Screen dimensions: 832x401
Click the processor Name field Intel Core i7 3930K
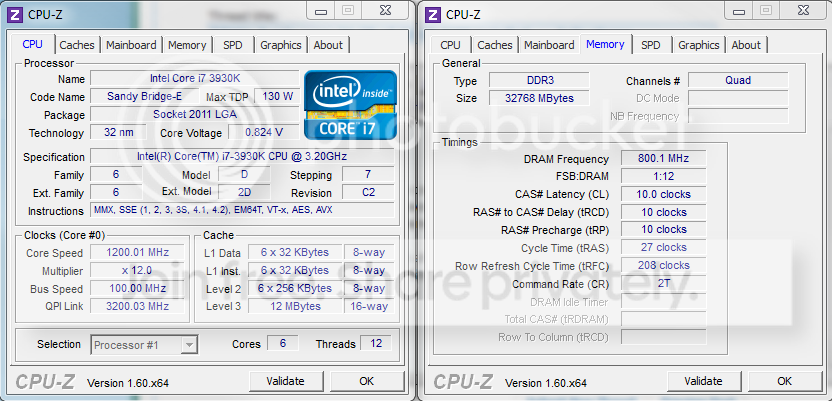(x=195, y=79)
